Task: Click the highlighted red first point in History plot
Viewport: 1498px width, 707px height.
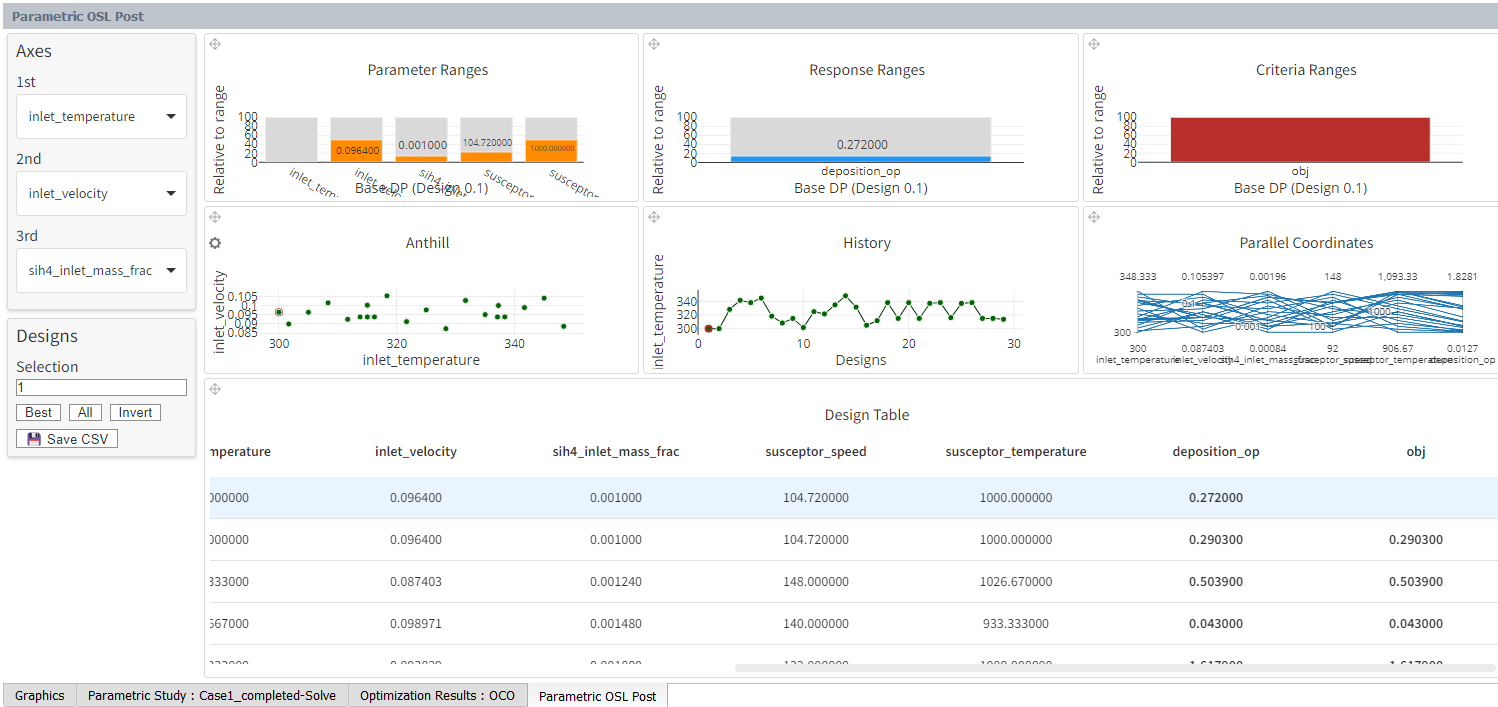Action: tap(708, 328)
